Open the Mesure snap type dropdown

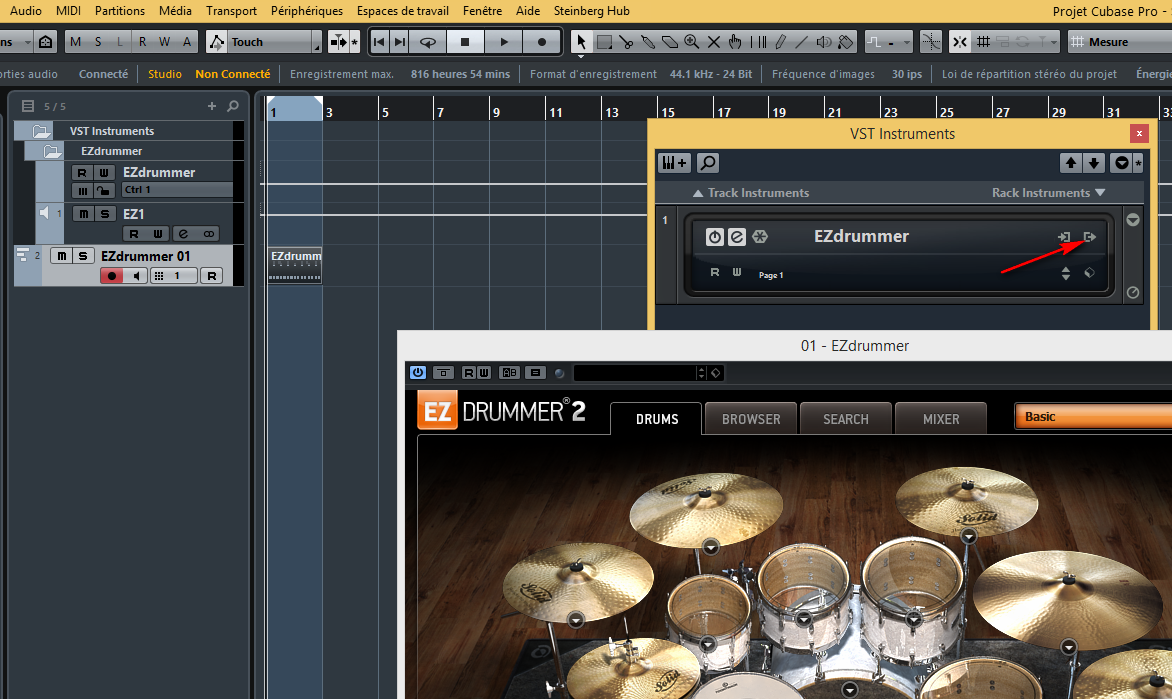1120,42
